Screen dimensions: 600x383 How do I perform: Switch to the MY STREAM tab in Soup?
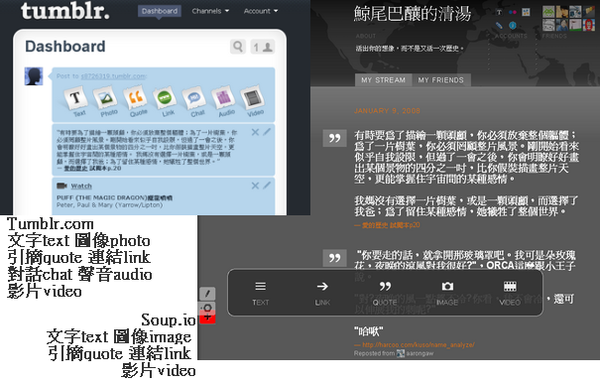383,80
